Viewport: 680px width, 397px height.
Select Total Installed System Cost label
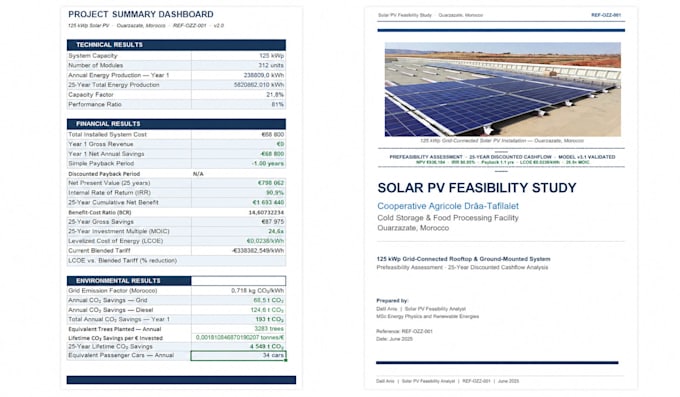click(x=107, y=135)
